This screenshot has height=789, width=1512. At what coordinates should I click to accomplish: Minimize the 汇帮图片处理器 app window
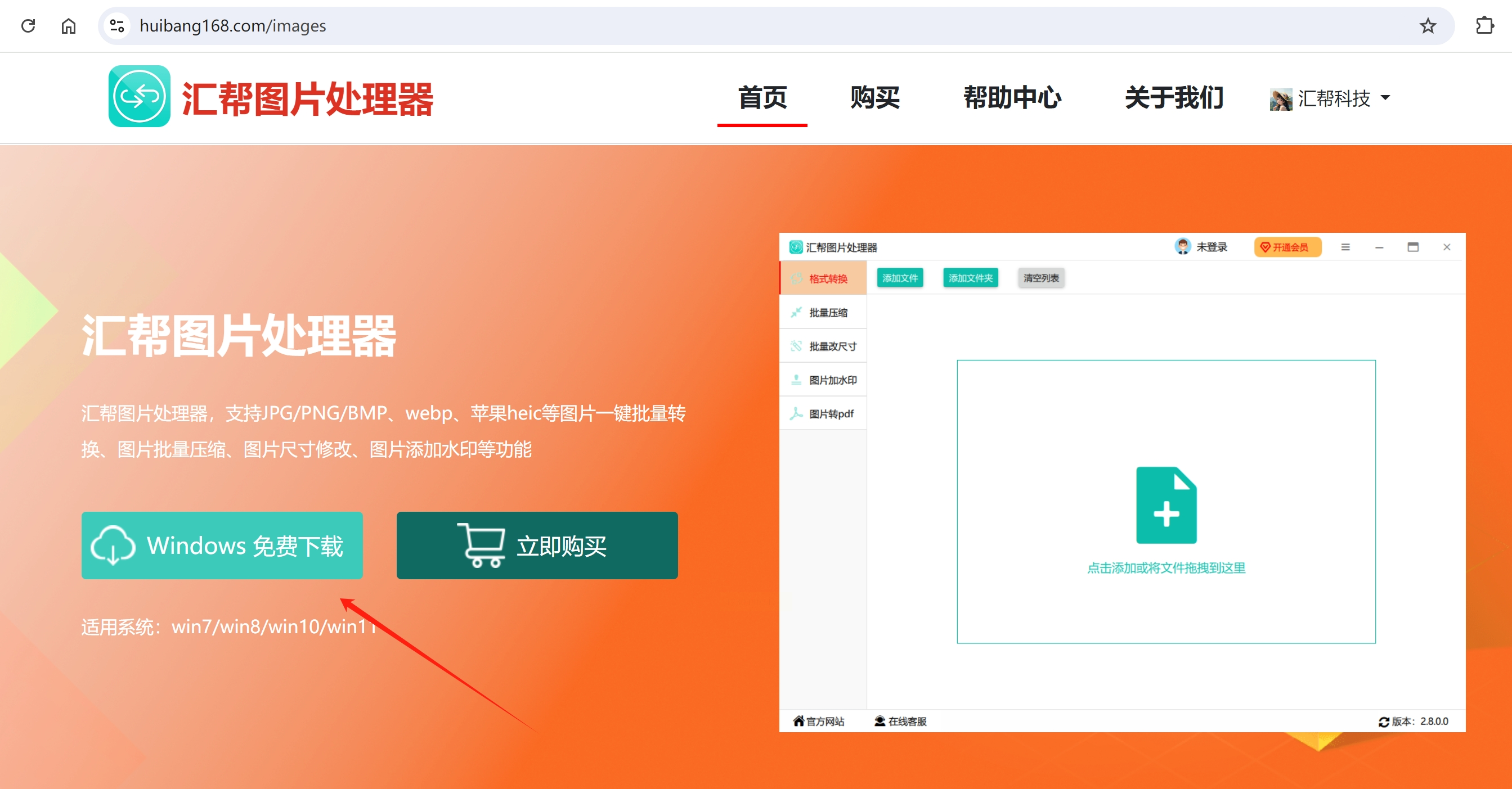(x=1379, y=247)
